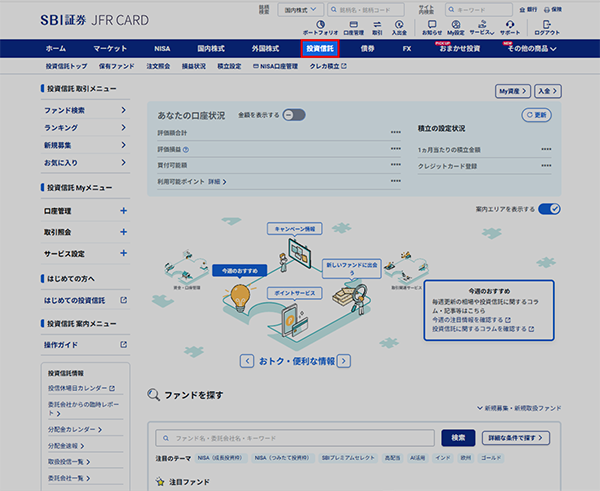The width and height of the screenshot is (600, 491).
Task: Select the NISA tab in main navigation
Action: 162,48
